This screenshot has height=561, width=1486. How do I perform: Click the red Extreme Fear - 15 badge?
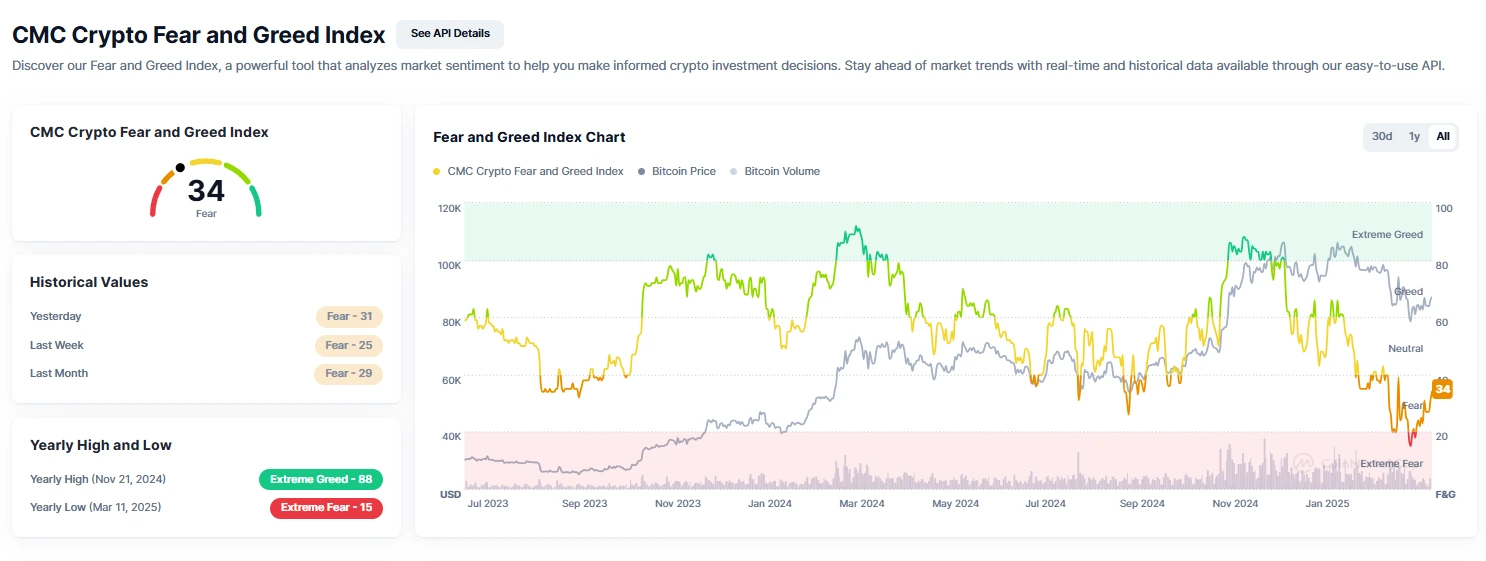(326, 508)
